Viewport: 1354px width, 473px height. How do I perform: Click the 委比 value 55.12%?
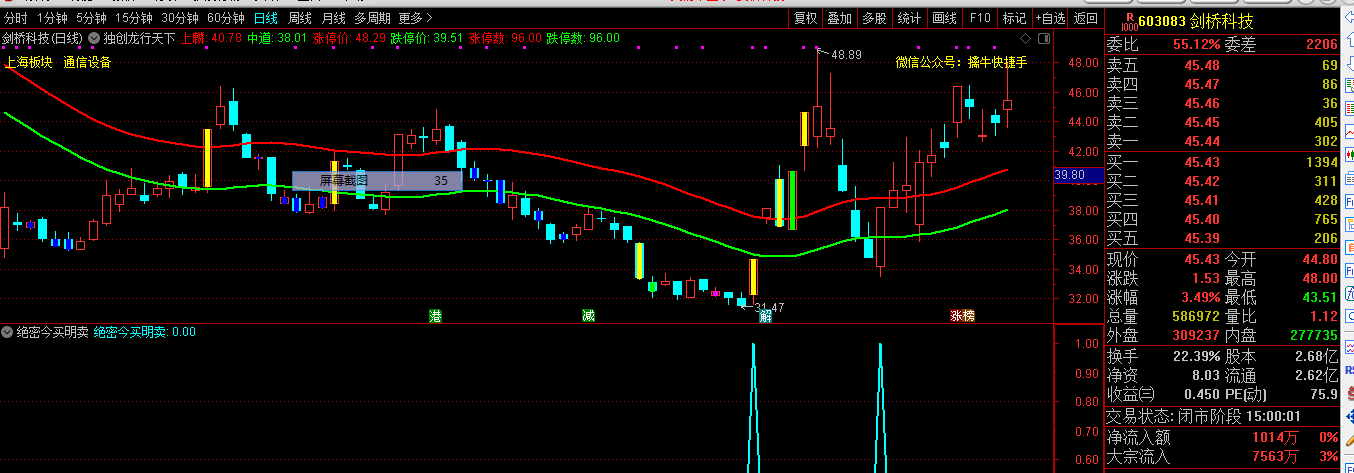pyautogui.click(x=1196, y=44)
